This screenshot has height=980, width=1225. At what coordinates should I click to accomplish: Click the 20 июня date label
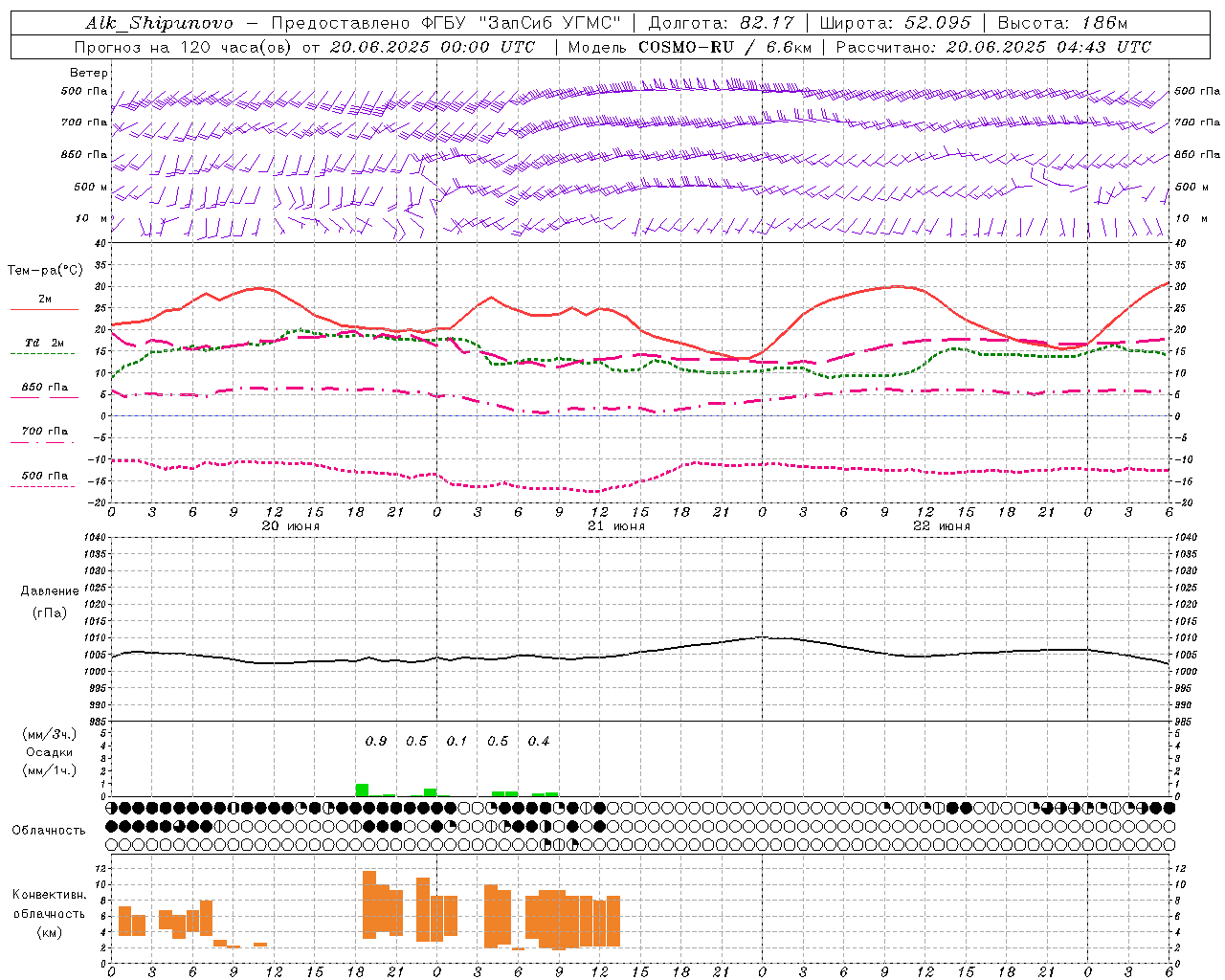pyautogui.click(x=291, y=526)
